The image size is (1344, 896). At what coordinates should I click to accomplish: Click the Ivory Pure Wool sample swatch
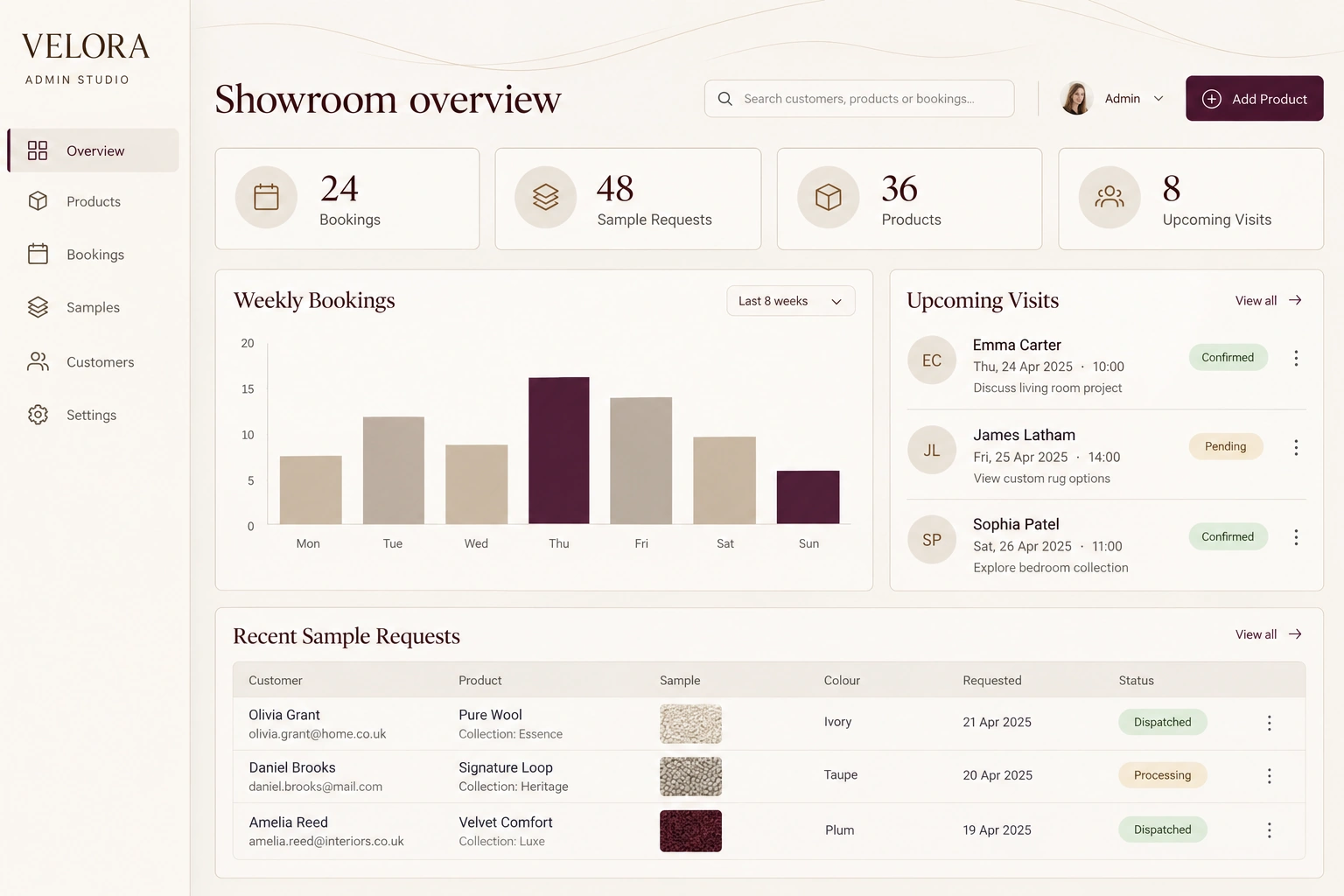coord(690,724)
